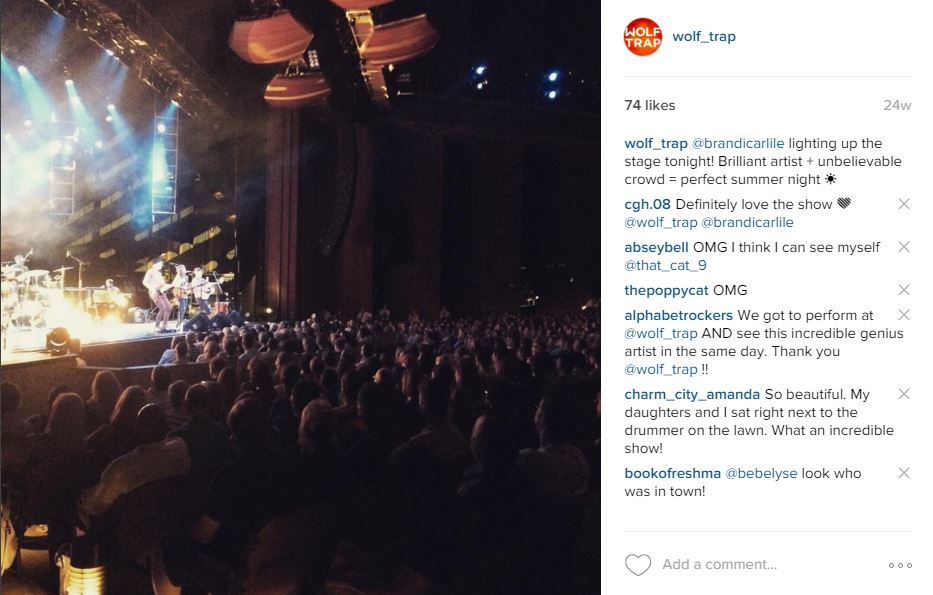Delete the cgh.08 comment with X
The height and width of the screenshot is (595, 933).
904,204
